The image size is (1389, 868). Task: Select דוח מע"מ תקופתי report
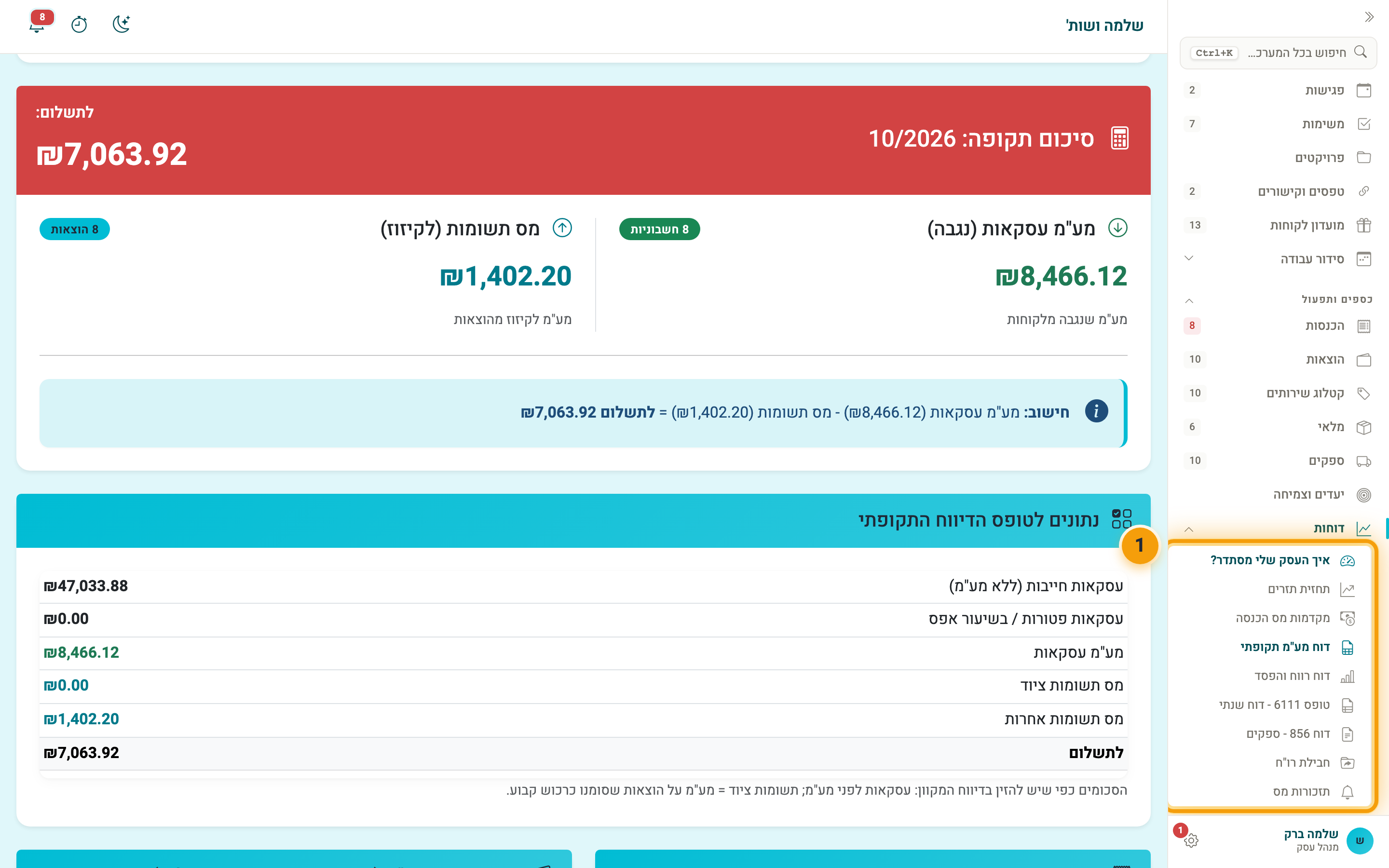1270,647
